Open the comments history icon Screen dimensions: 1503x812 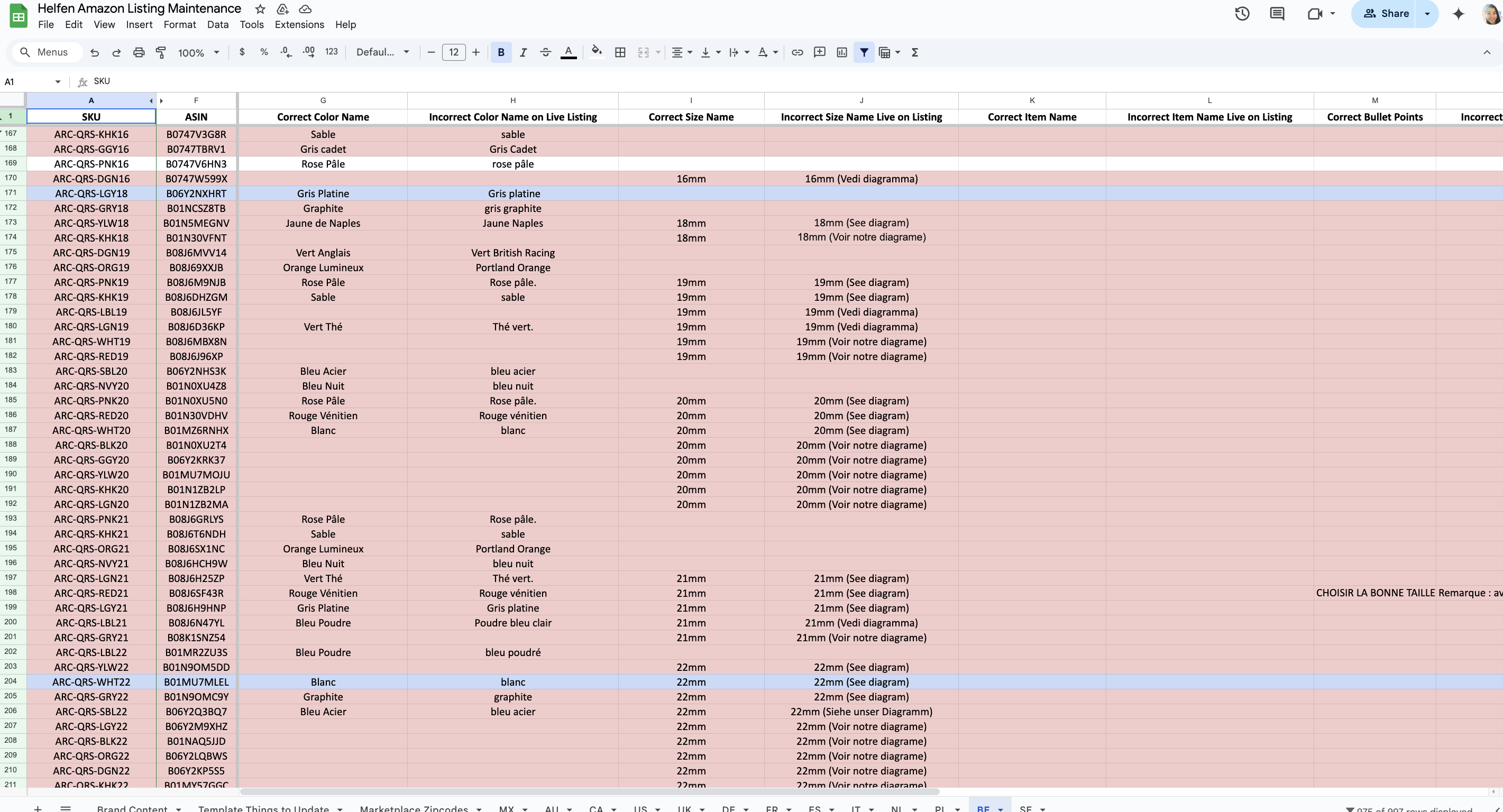click(x=1277, y=13)
